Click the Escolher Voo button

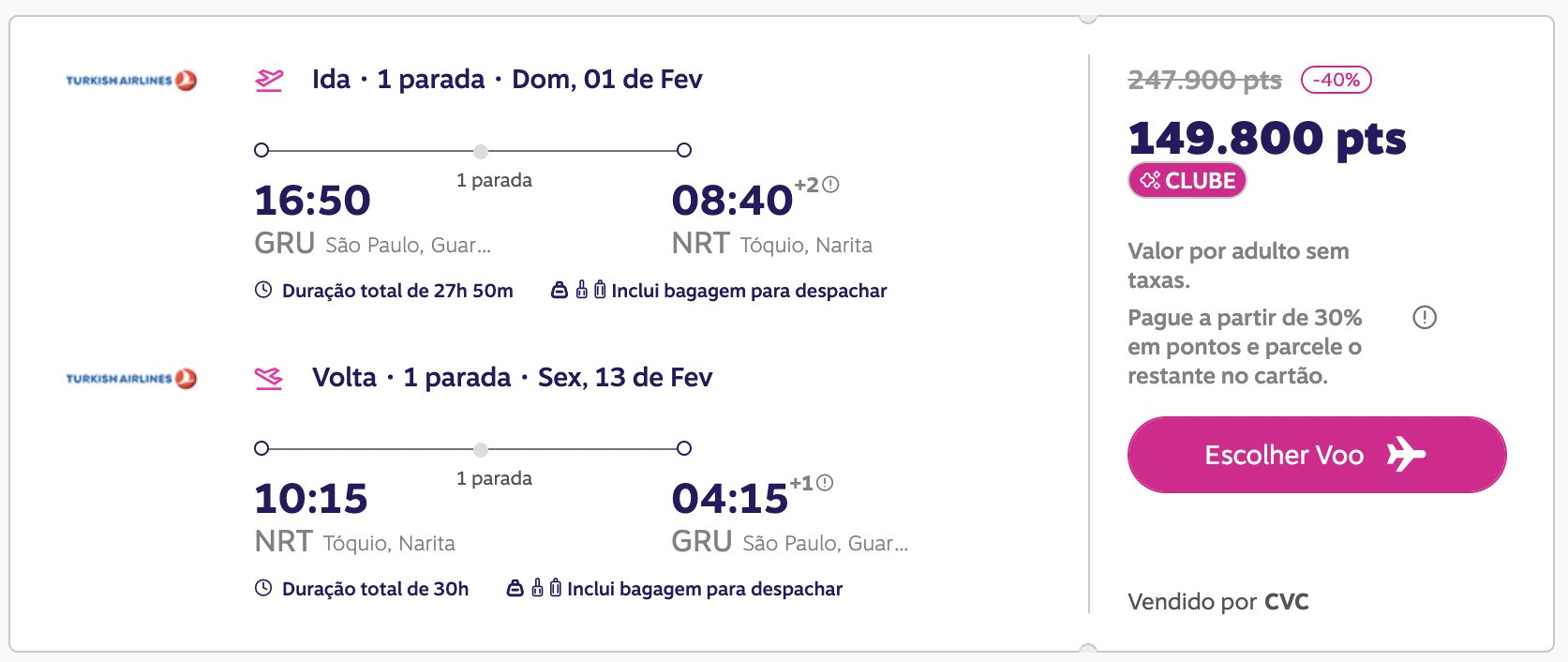1317,455
